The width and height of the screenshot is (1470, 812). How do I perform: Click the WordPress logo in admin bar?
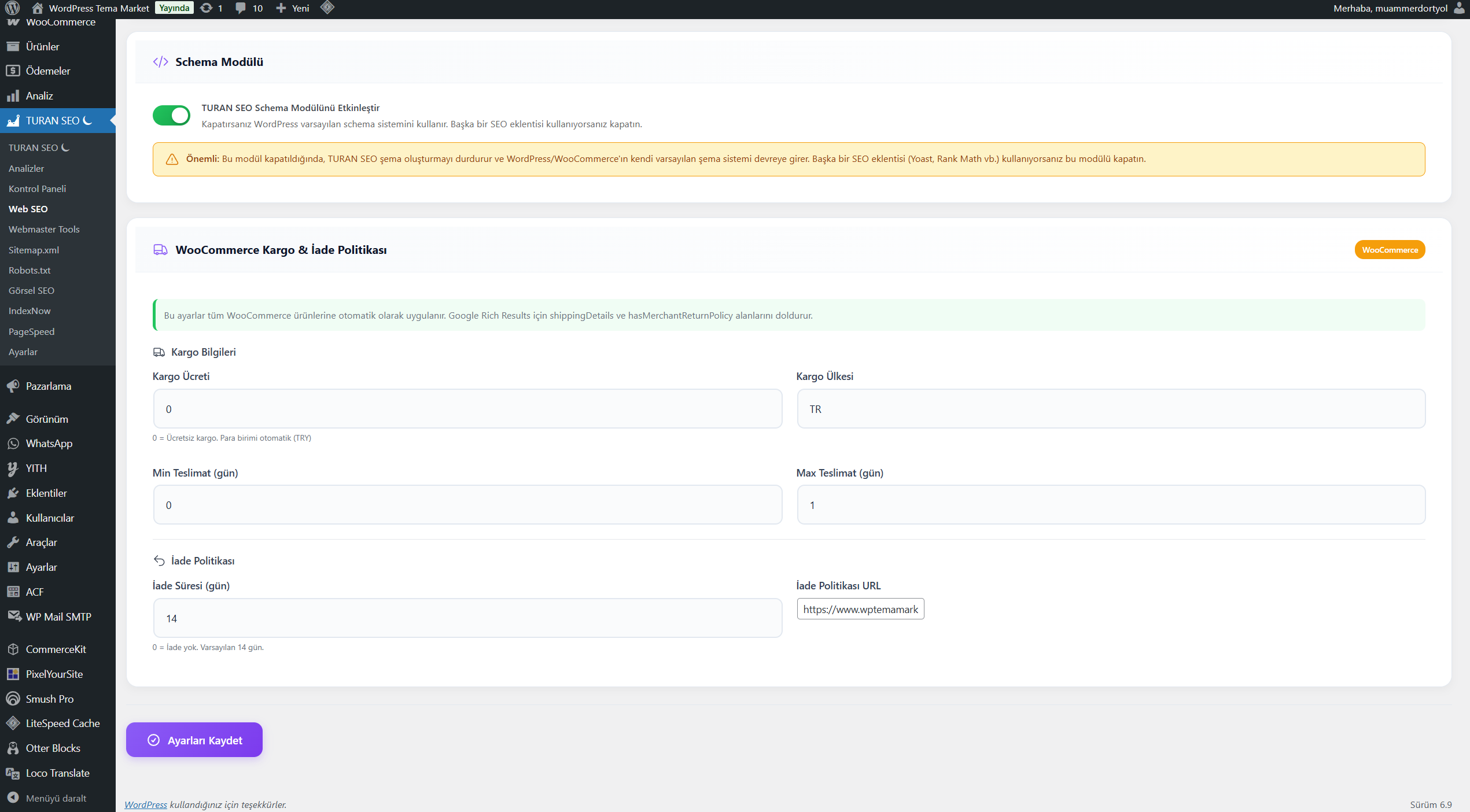click(x=12, y=8)
